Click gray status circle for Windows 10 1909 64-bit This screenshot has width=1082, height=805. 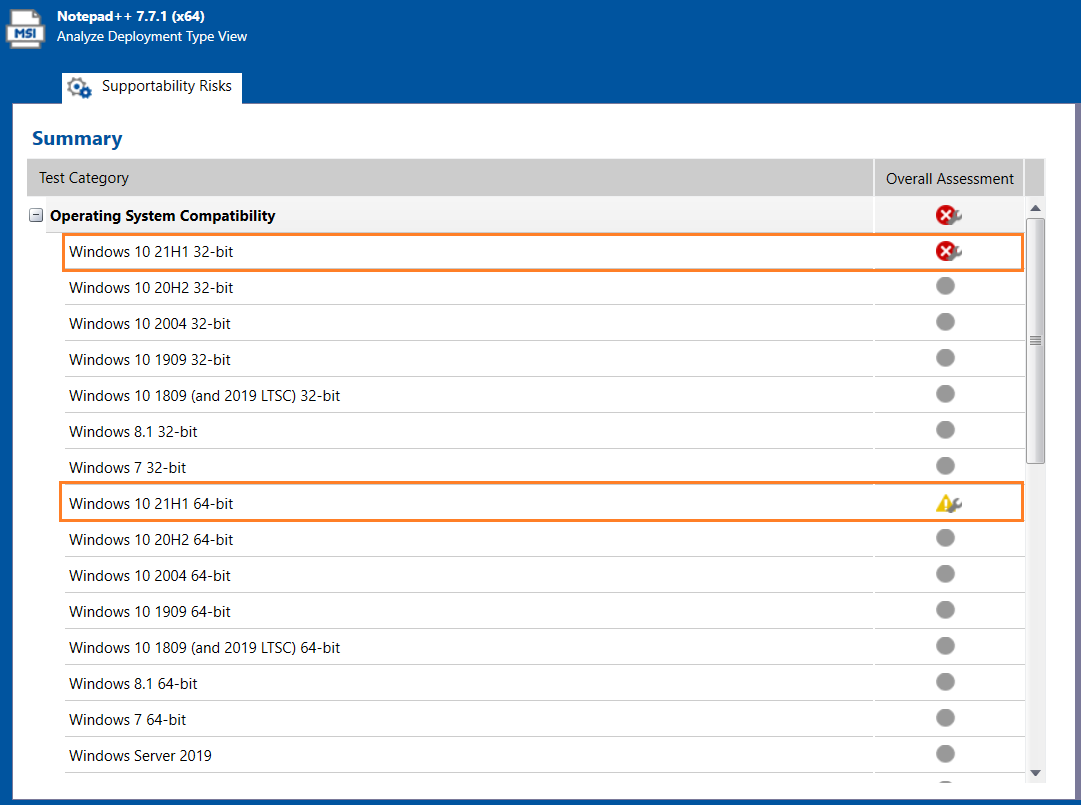945,610
